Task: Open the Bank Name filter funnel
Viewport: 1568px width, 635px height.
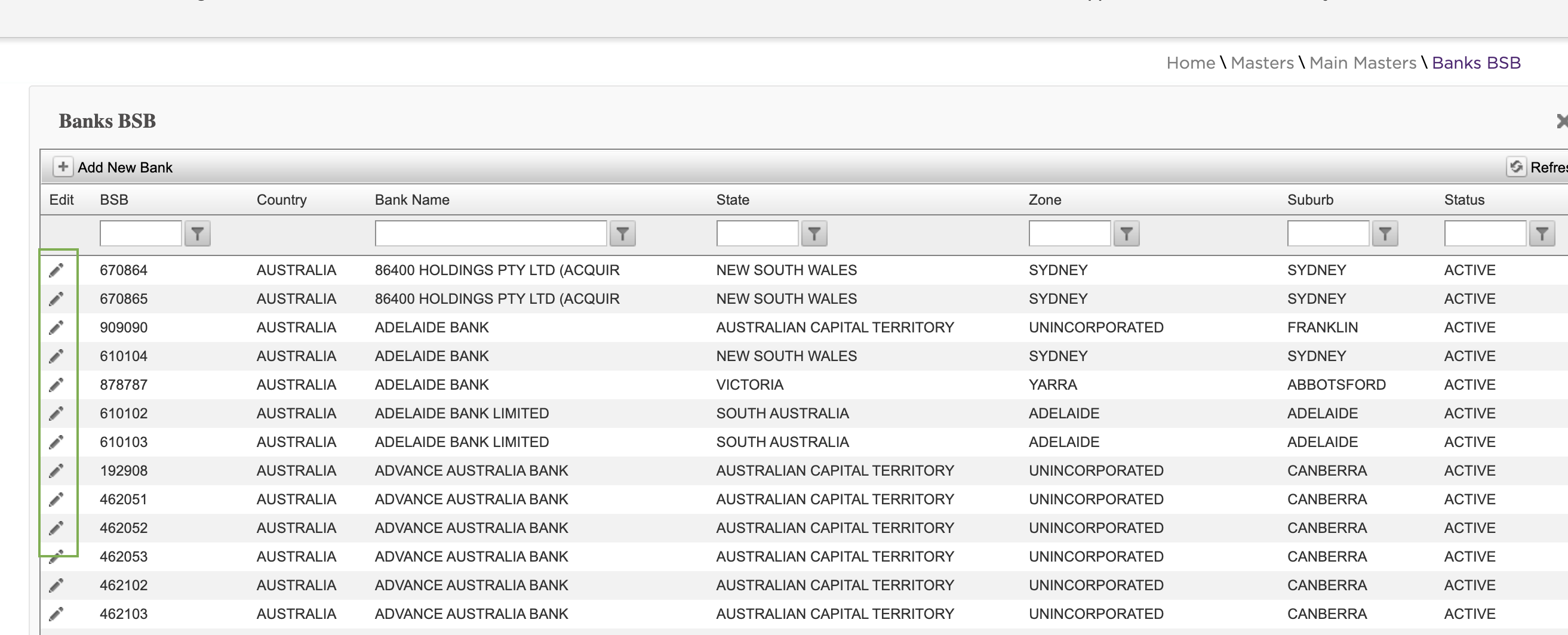Action: 622,233
